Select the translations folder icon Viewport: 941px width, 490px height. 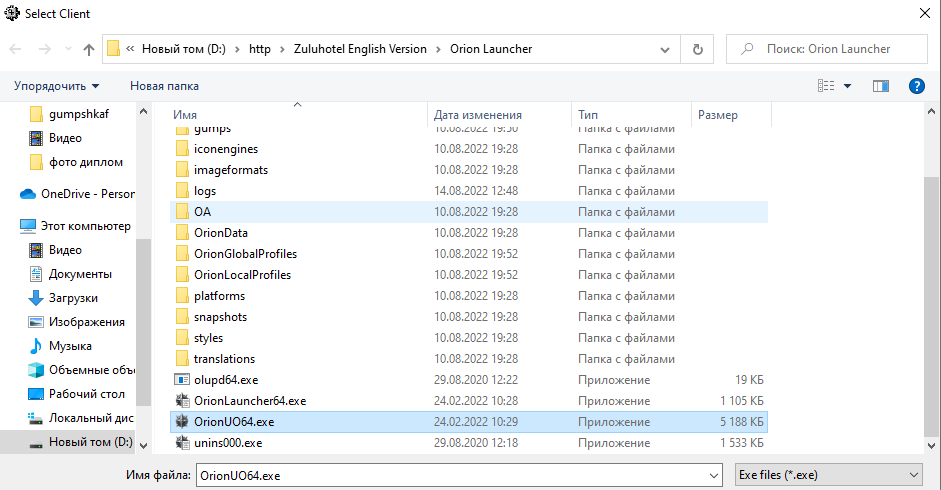coord(182,359)
